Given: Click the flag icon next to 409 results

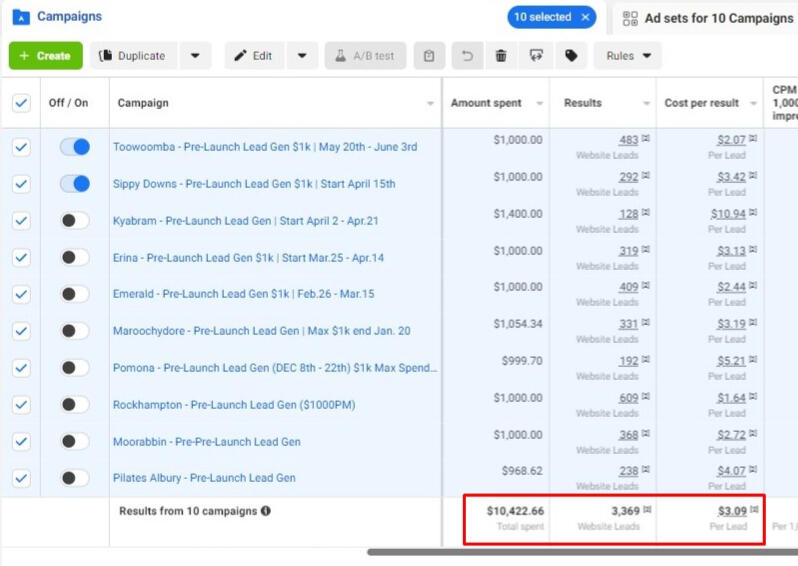Looking at the screenshot, I should point(646,286).
